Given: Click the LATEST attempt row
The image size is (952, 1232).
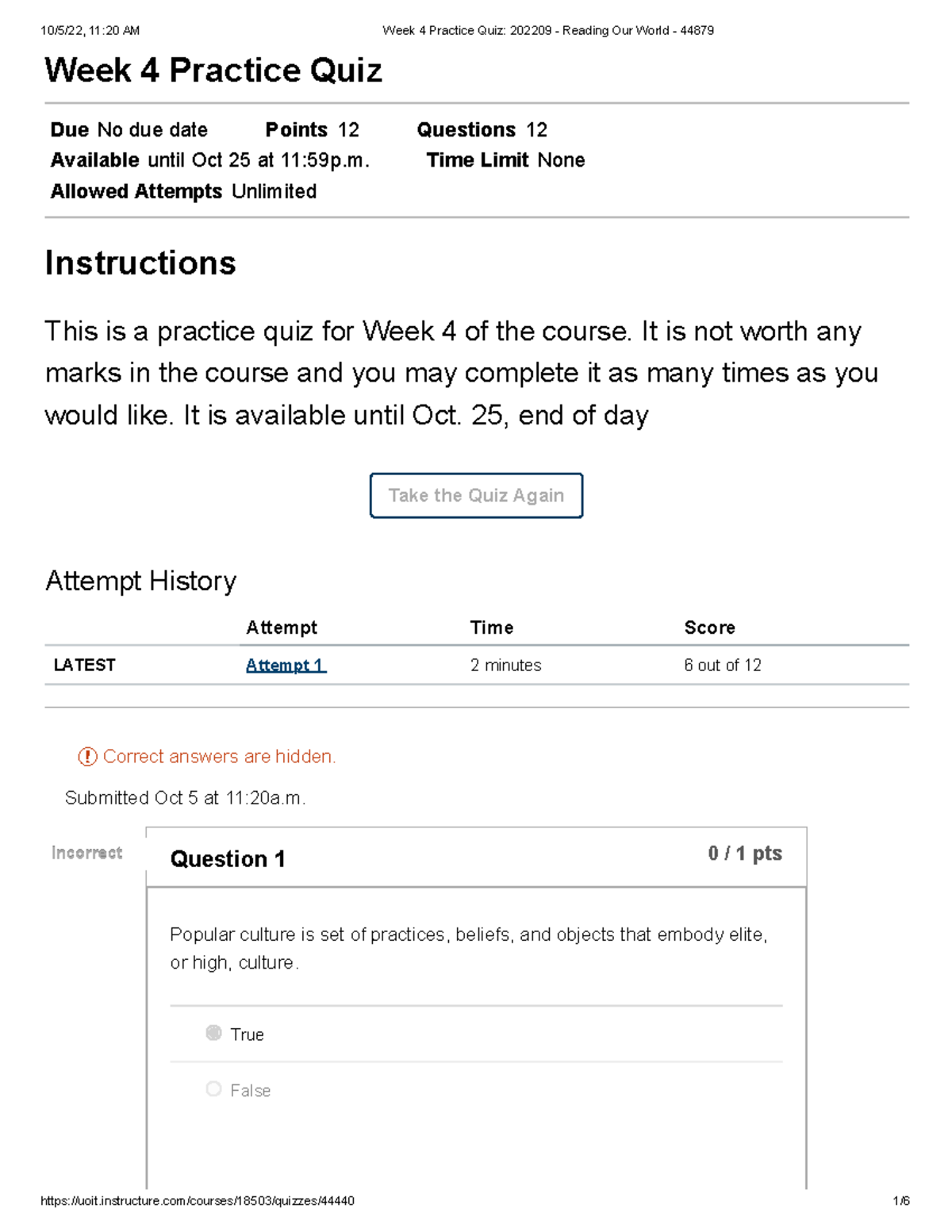Looking at the screenshot, I should tap(83, 665).
